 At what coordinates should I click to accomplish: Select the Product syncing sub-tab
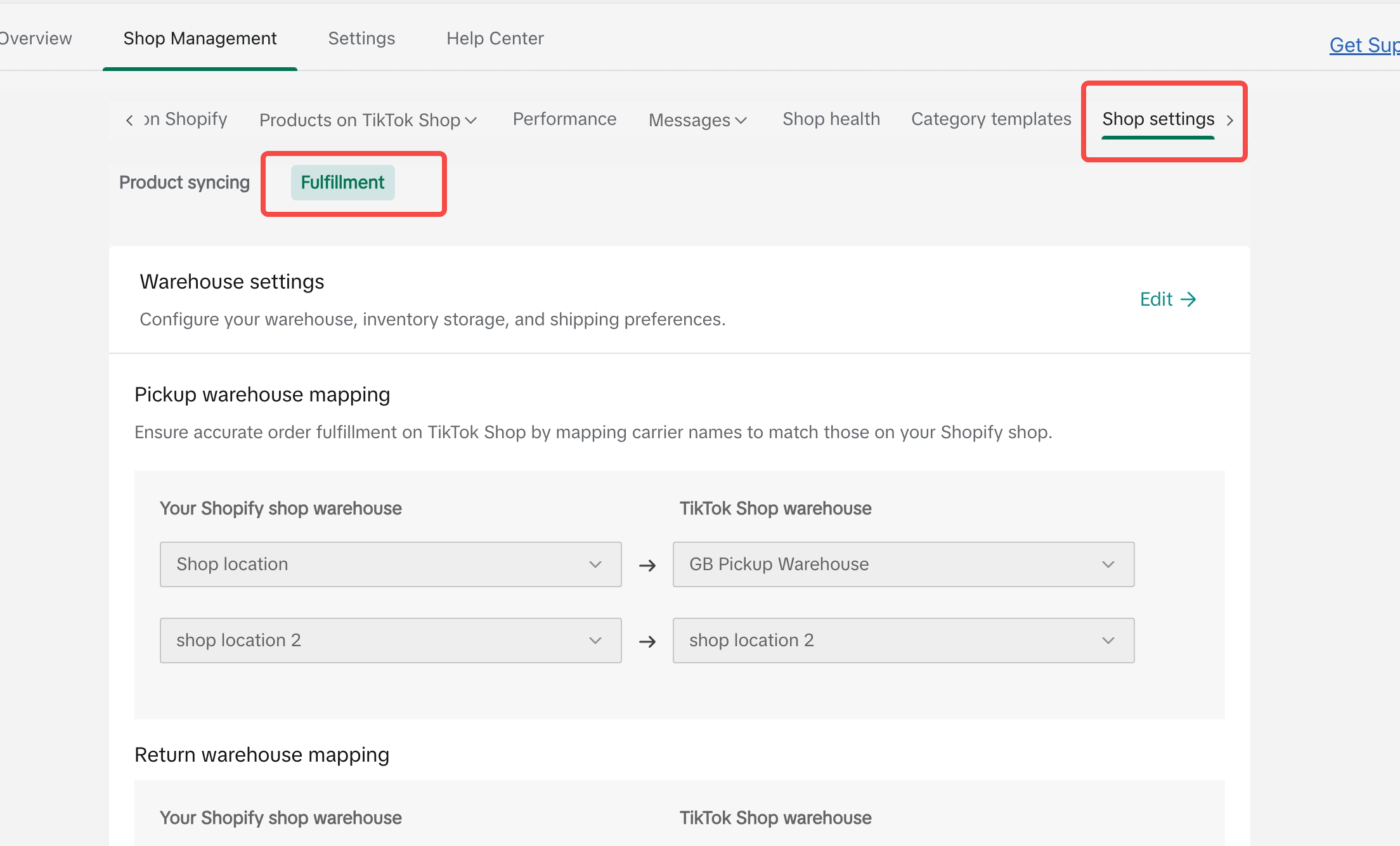coord(185,183)
